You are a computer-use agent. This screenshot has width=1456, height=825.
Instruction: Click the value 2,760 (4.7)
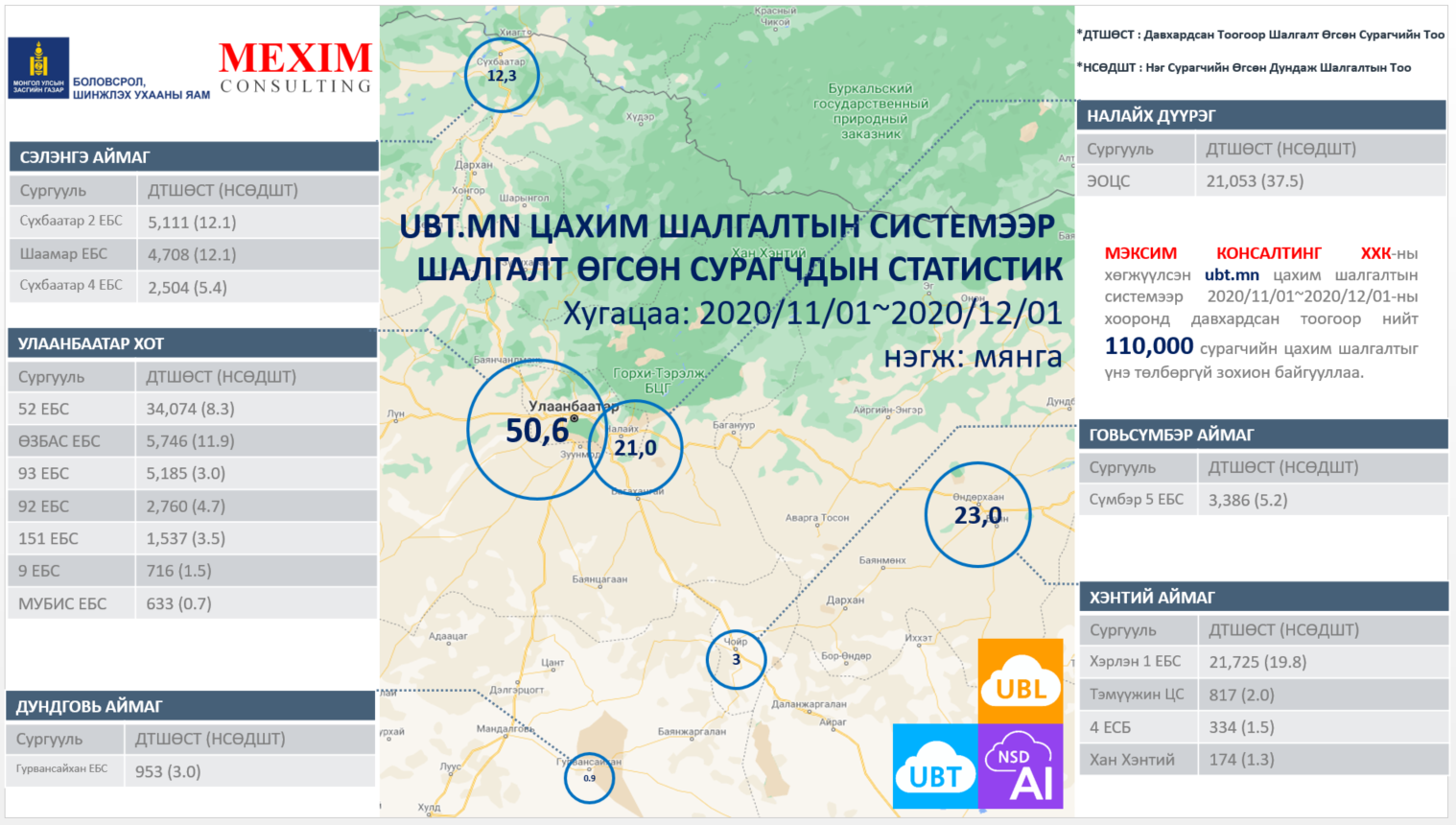[185, 506]
